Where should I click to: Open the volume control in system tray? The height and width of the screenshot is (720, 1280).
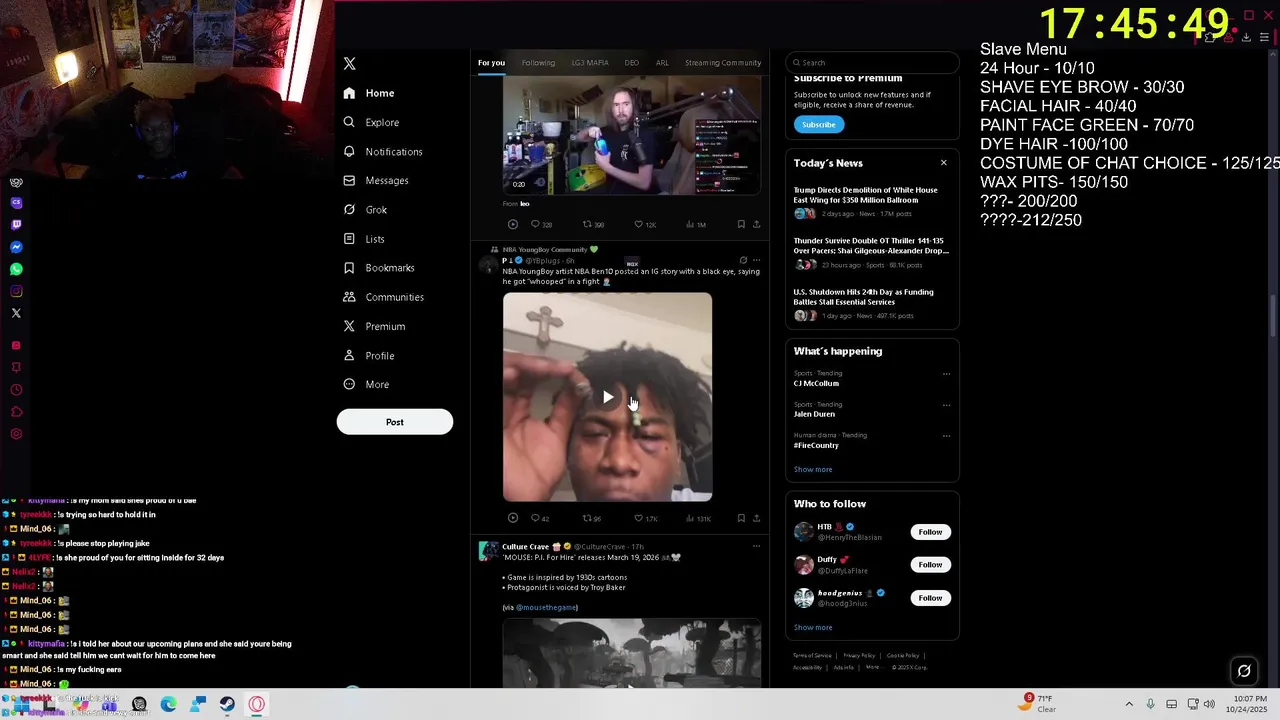tap(1209, 704)
